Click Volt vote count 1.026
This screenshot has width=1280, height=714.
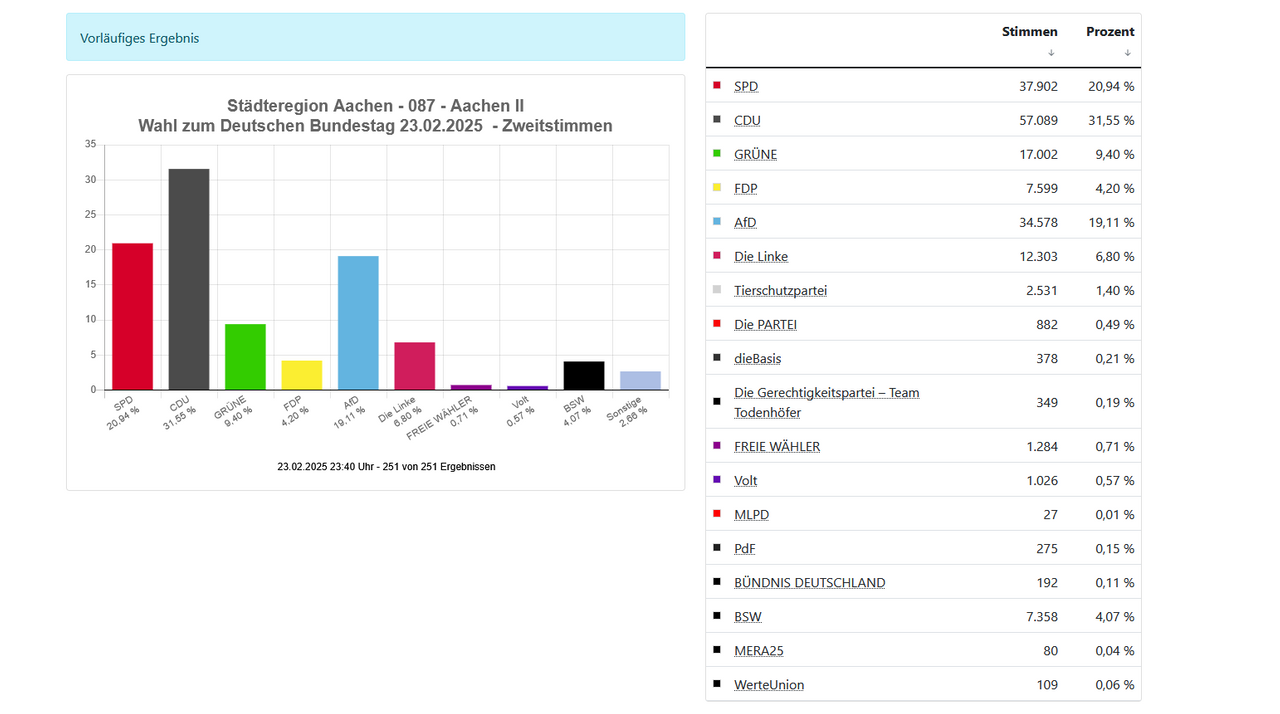[1042, 481]
